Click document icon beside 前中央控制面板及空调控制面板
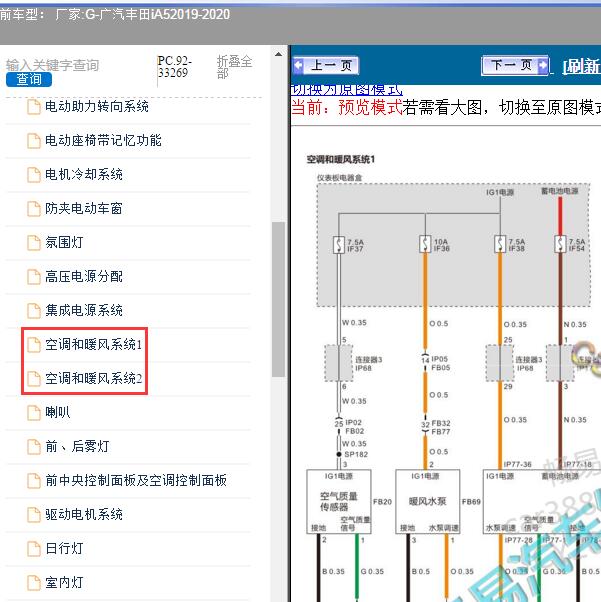Screen dimensions: 601x602 coord(34,481)
